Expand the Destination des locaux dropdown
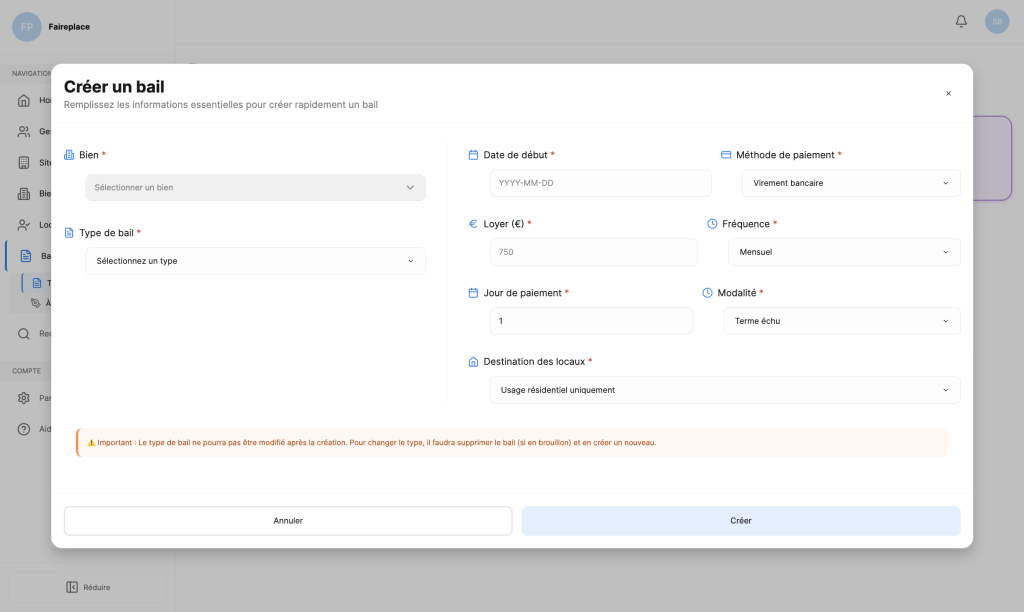The image size is (1024, 612). click(724, 390)
